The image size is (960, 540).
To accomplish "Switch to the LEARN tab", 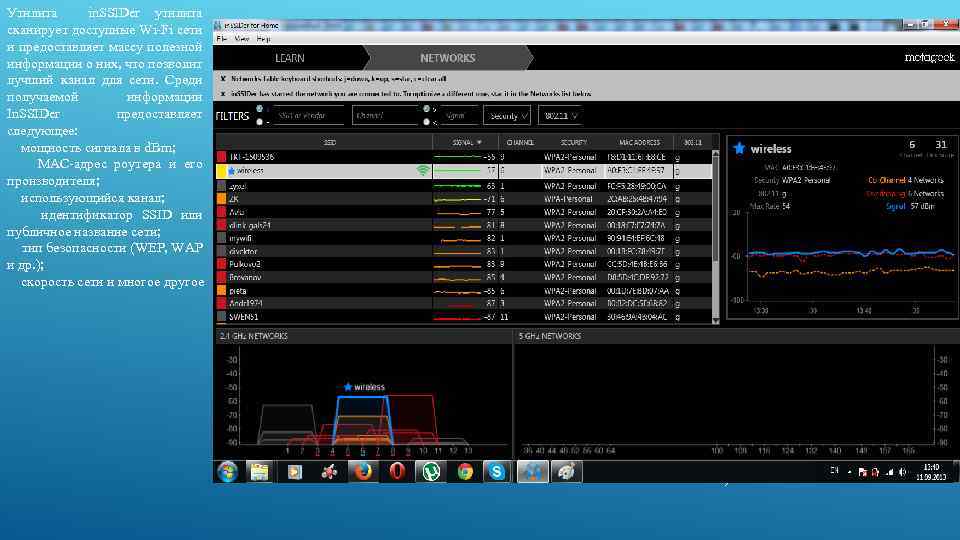I will pos(290,58).
